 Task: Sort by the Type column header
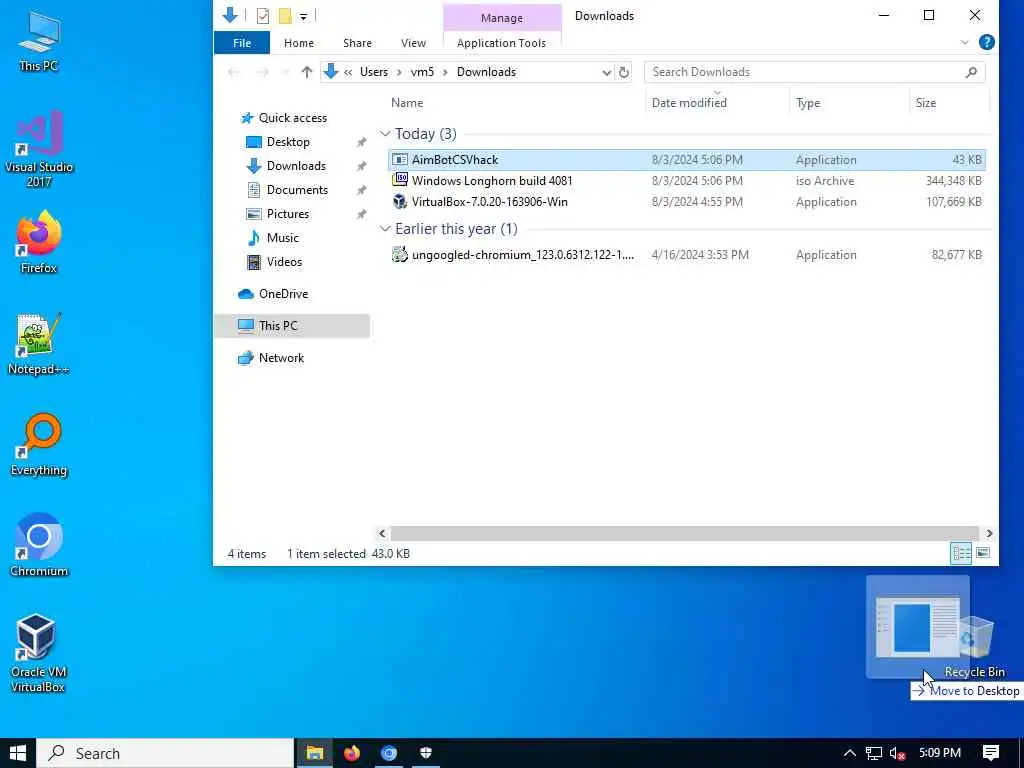[808, 103]
